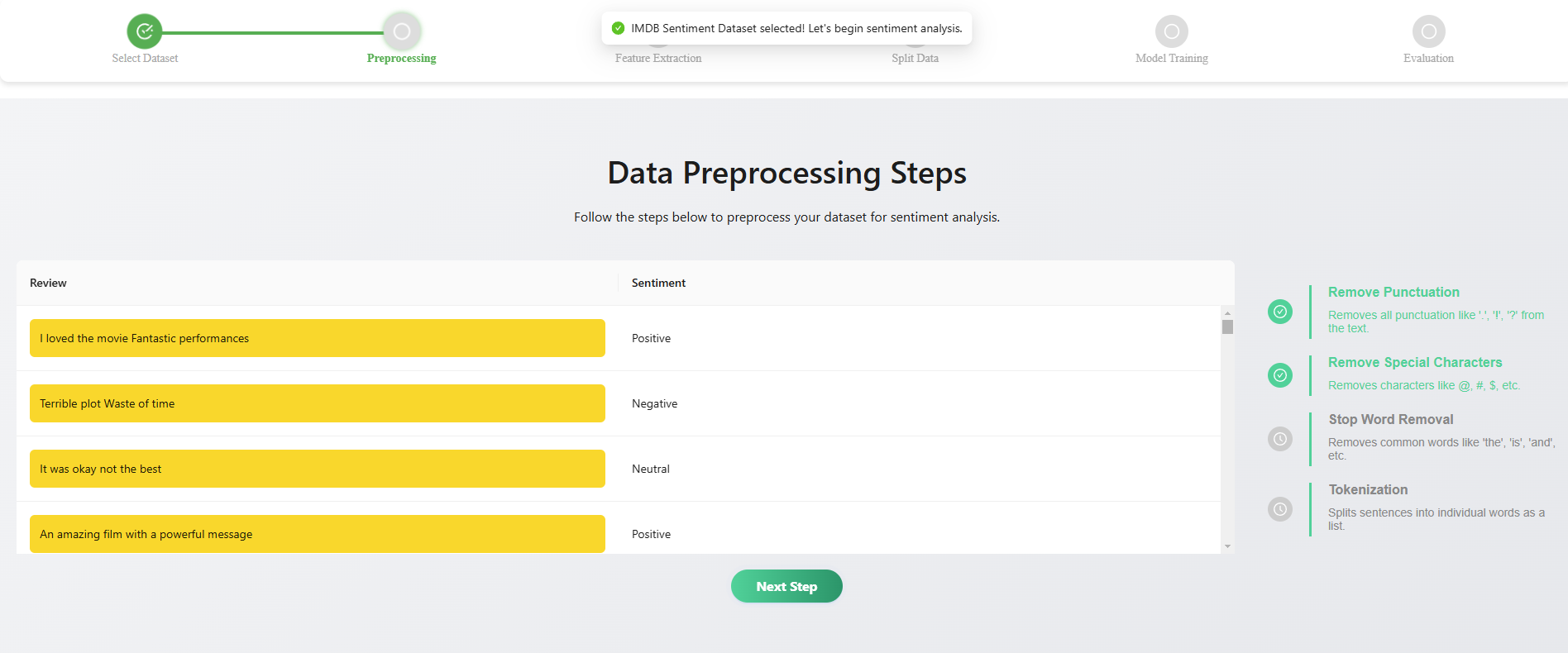
Task: Click the Evaluation step circle
Action: 1428,31
